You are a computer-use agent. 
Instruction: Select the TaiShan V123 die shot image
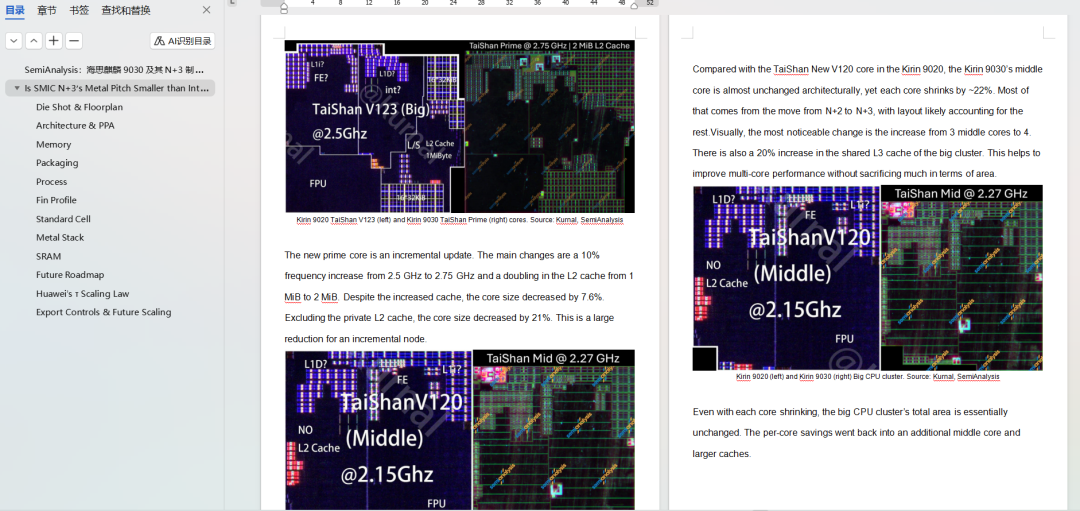click(x=460, y=126)
